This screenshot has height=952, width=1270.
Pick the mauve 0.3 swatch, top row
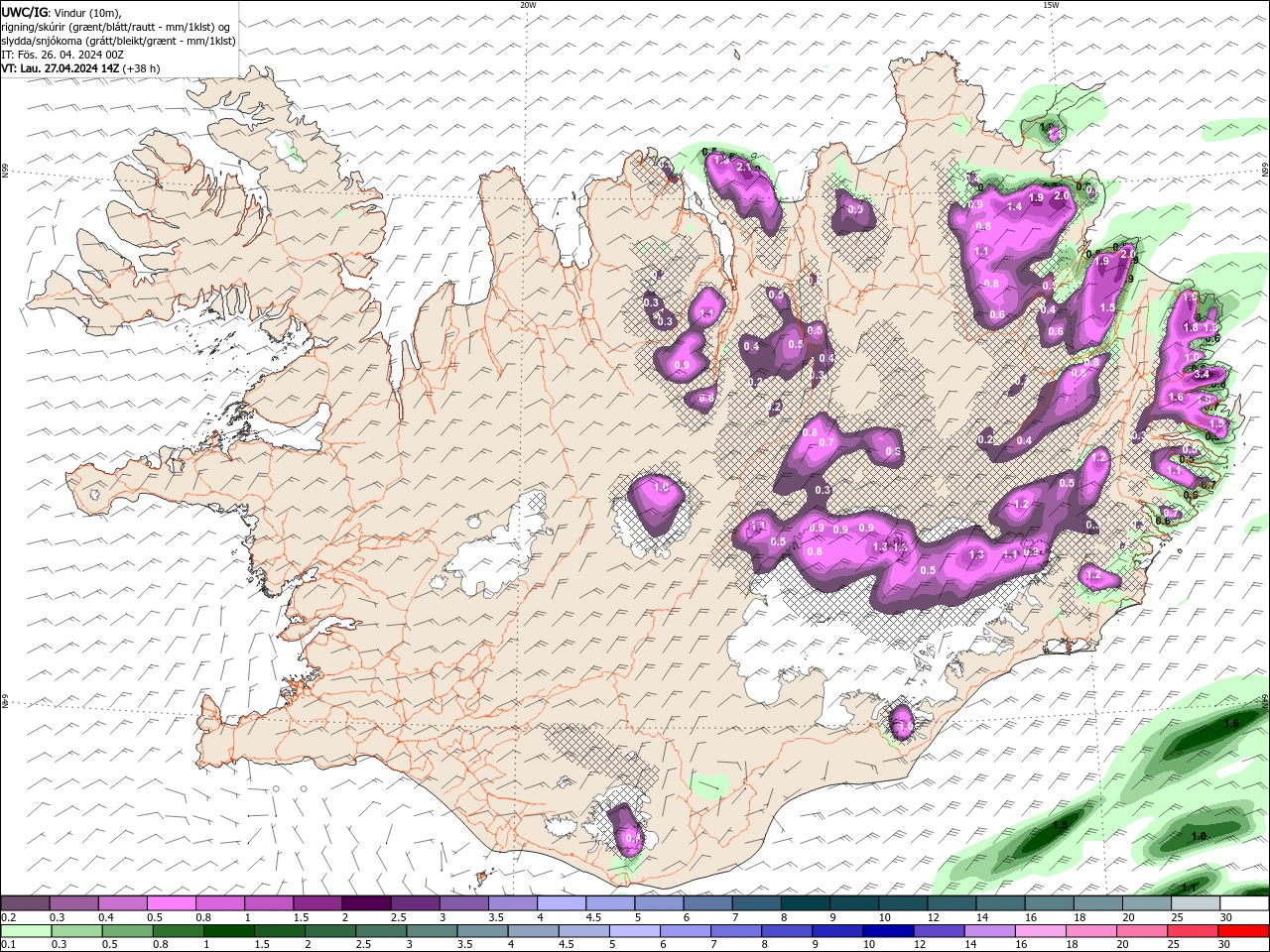pyautogui.click(x=73, y=903)
